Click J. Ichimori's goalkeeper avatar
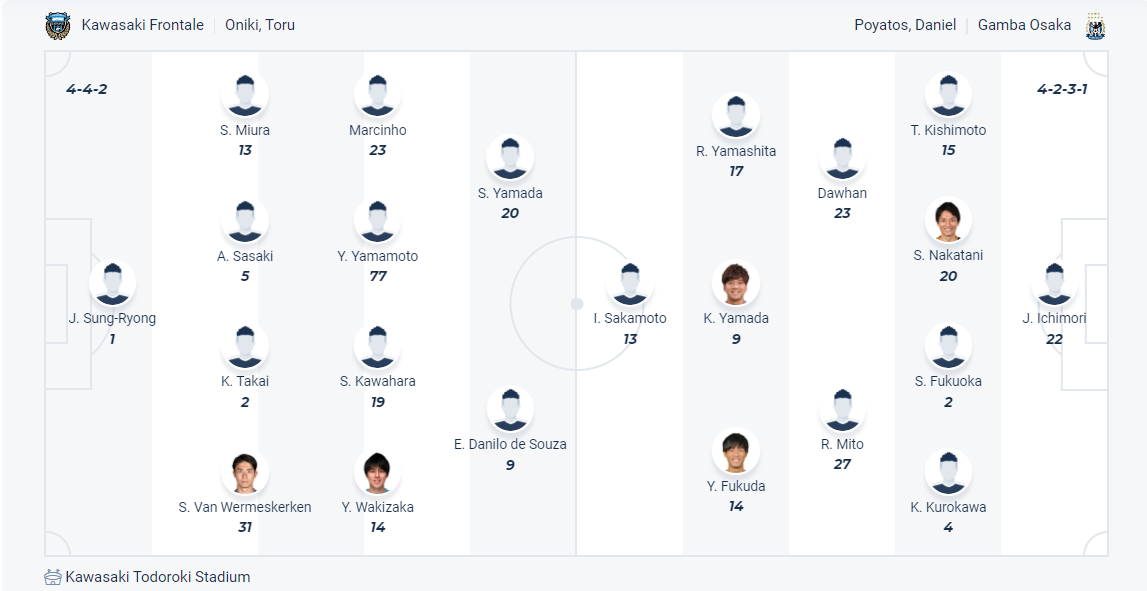Image resolution: width=1147 pixels, height=591 pixels. (x=1054, y=283)
